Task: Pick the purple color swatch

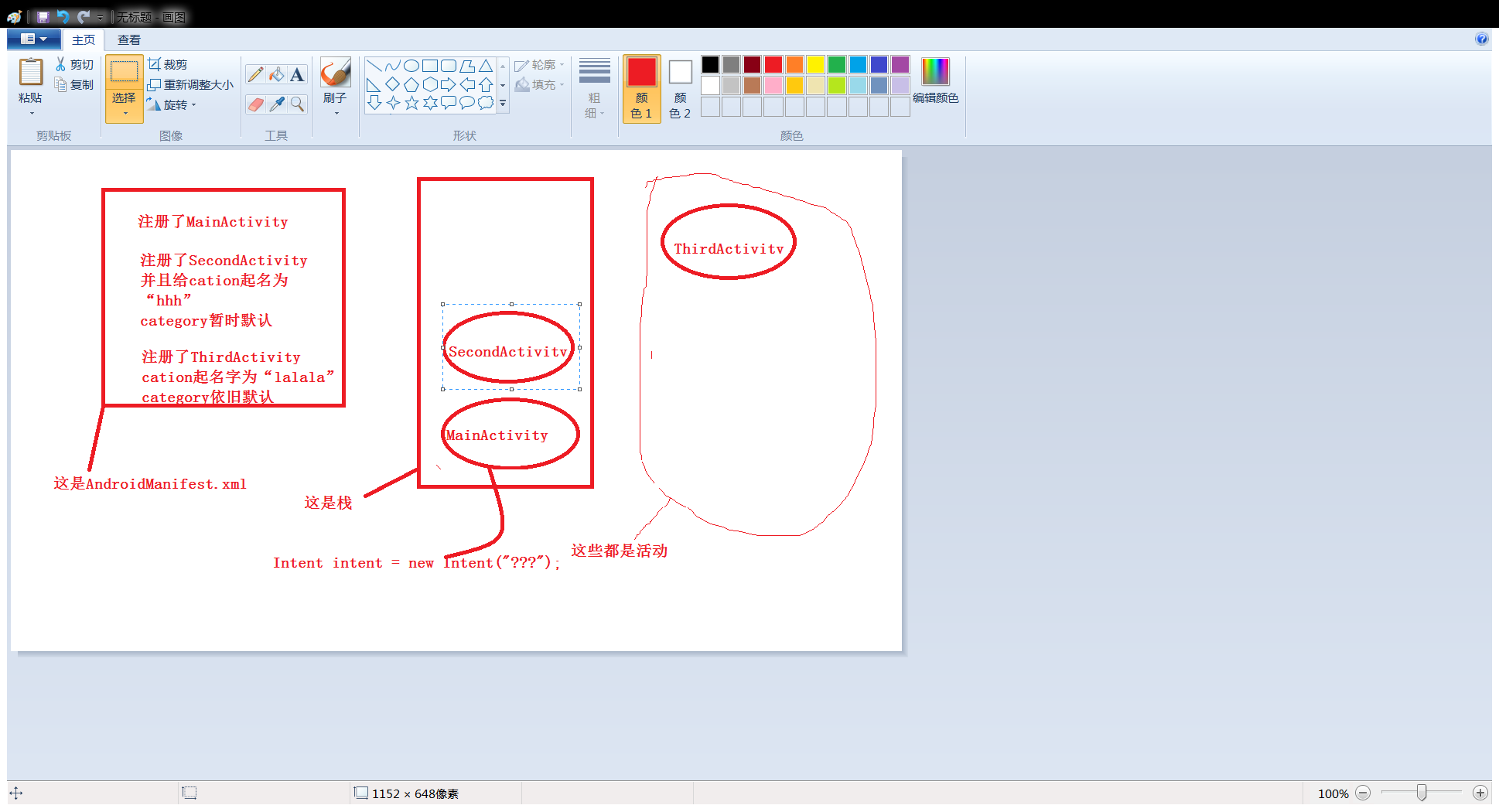Action: click(x=900, y=64)
